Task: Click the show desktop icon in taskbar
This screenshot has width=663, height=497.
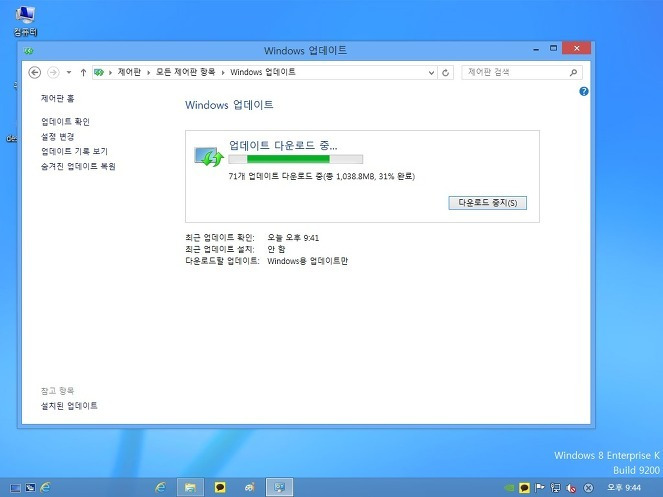Action: tap(15, 488)
